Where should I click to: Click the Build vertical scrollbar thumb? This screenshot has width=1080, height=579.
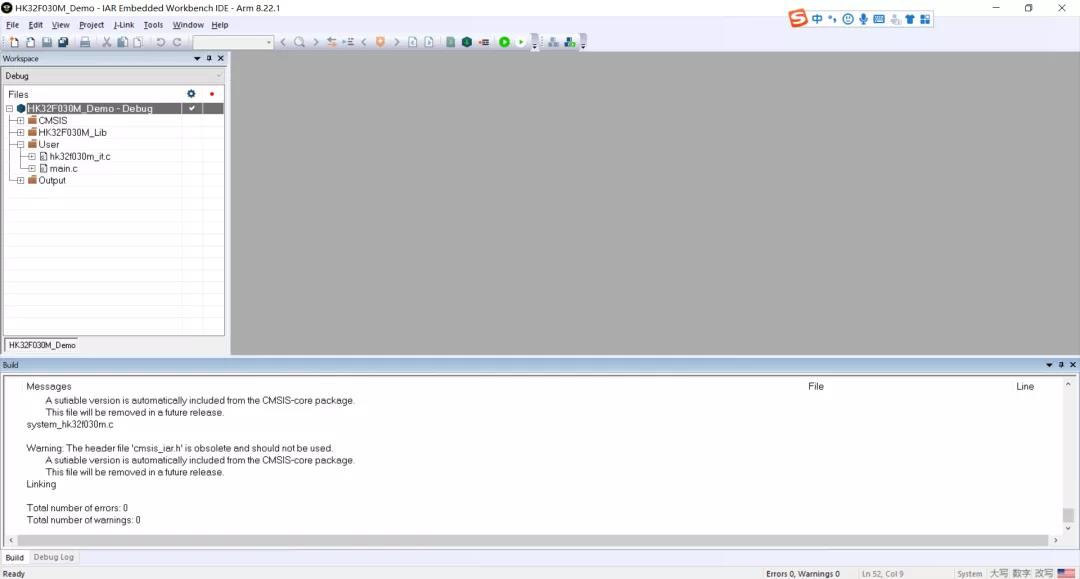click(1068, 515)
